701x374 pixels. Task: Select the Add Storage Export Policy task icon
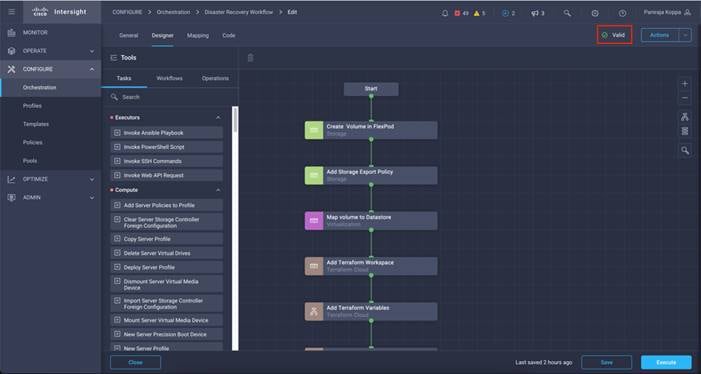pos(314,175)
